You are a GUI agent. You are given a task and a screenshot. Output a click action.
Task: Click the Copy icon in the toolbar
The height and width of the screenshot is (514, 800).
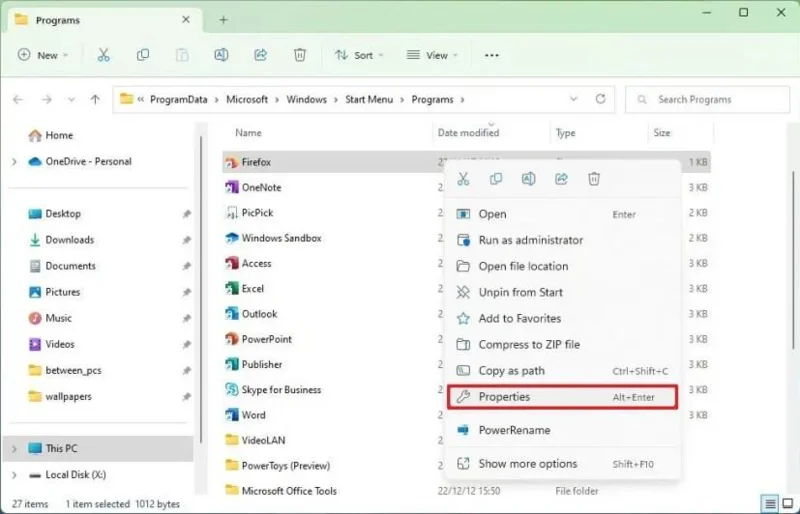143,55
